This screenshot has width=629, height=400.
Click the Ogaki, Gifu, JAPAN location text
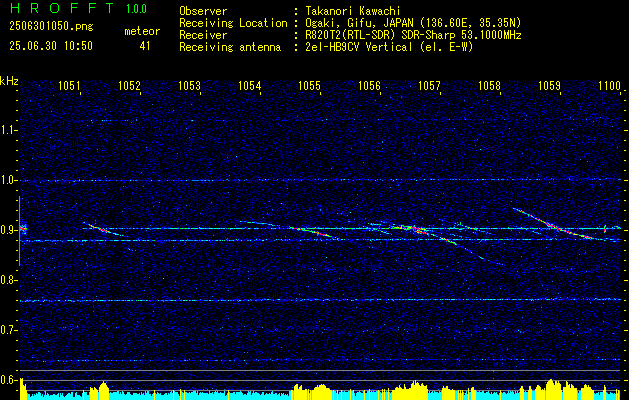(x=413, y=23)
